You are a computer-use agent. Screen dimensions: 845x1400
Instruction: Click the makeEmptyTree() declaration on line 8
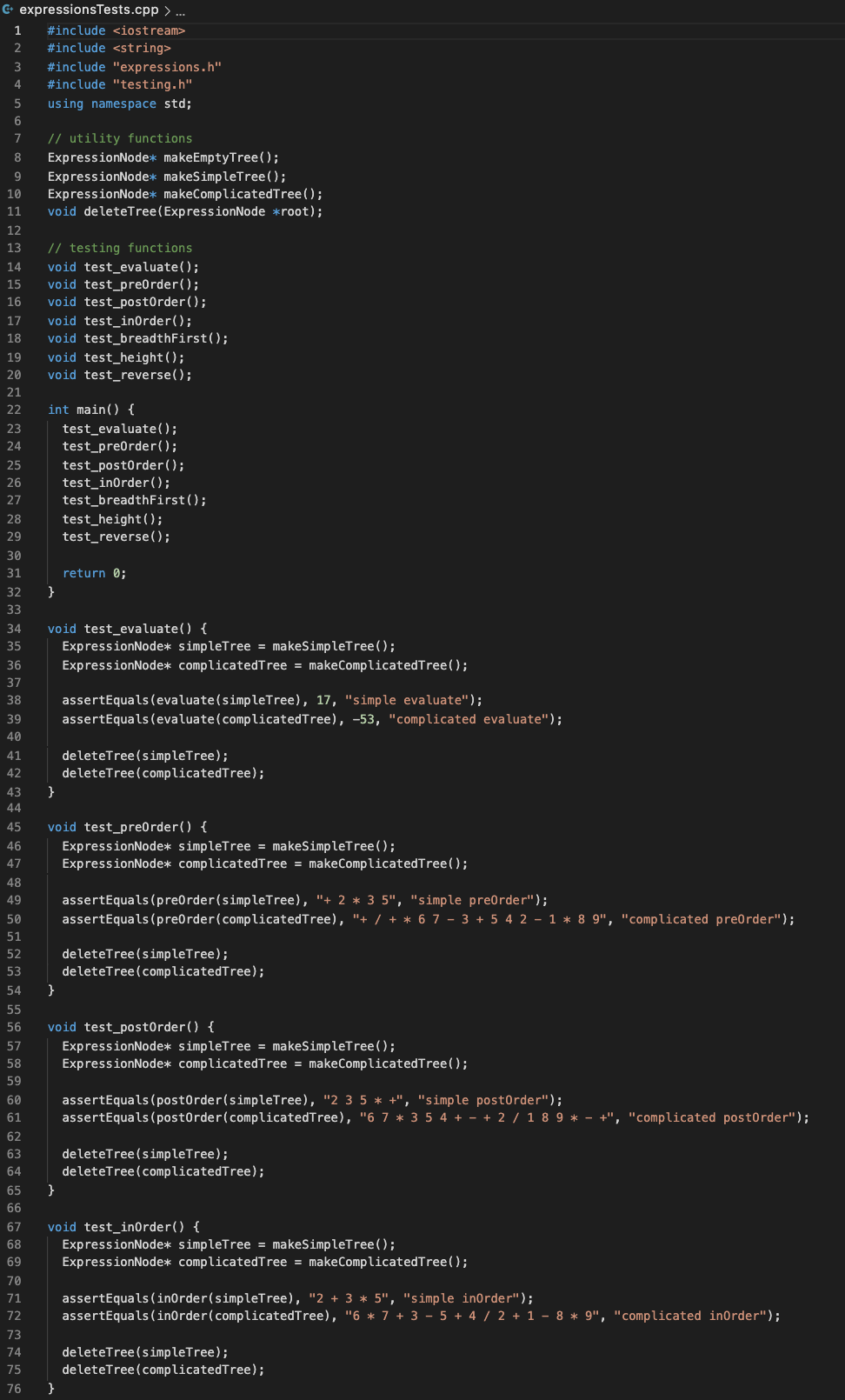coord(163,157)
